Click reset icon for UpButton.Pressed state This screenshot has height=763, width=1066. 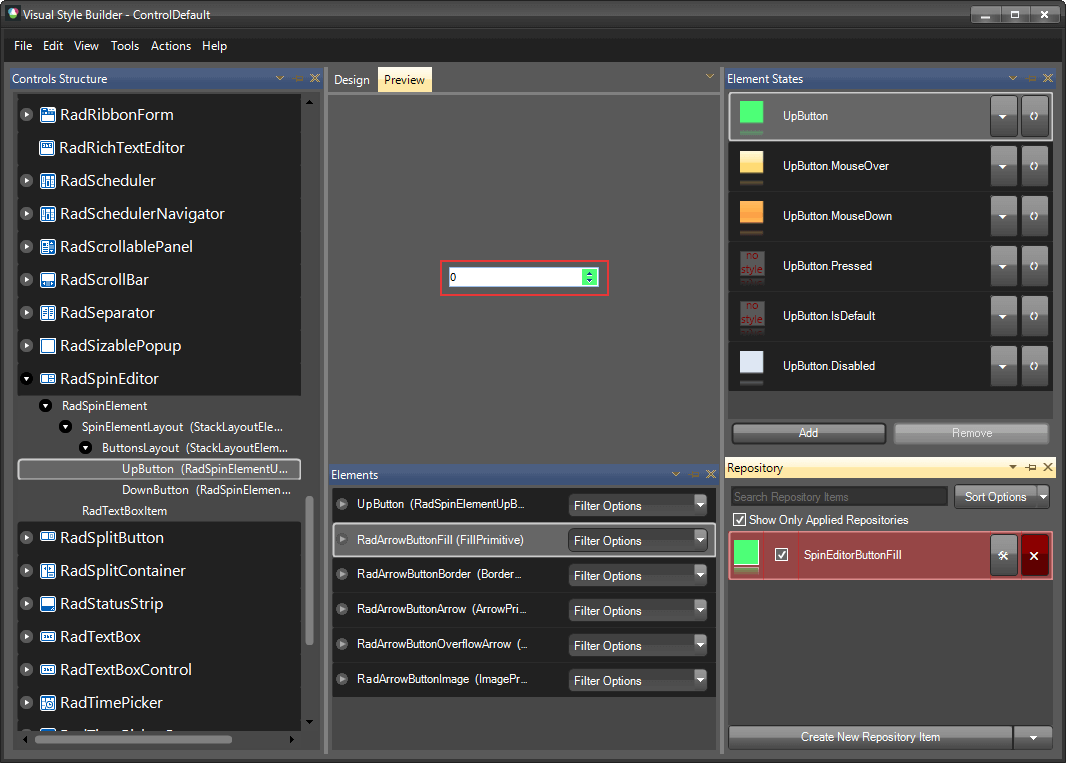tap(1034, 266)
